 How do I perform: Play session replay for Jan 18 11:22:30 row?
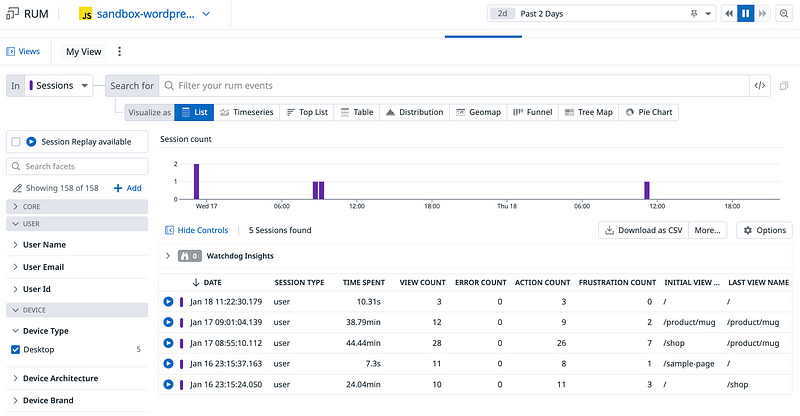click(168, 302)
